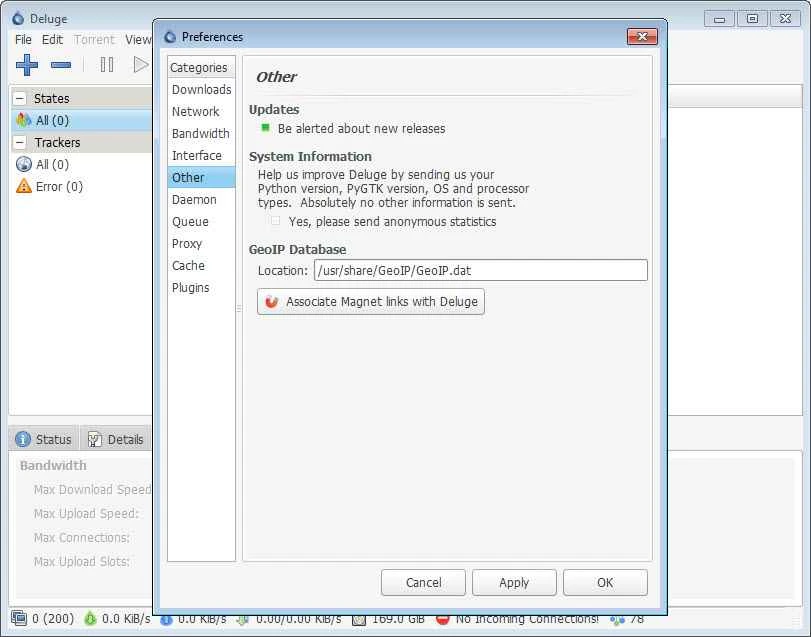Open the Torrent menu
The width and height of the screenshot is (811, 637).
tap(94, 39)
